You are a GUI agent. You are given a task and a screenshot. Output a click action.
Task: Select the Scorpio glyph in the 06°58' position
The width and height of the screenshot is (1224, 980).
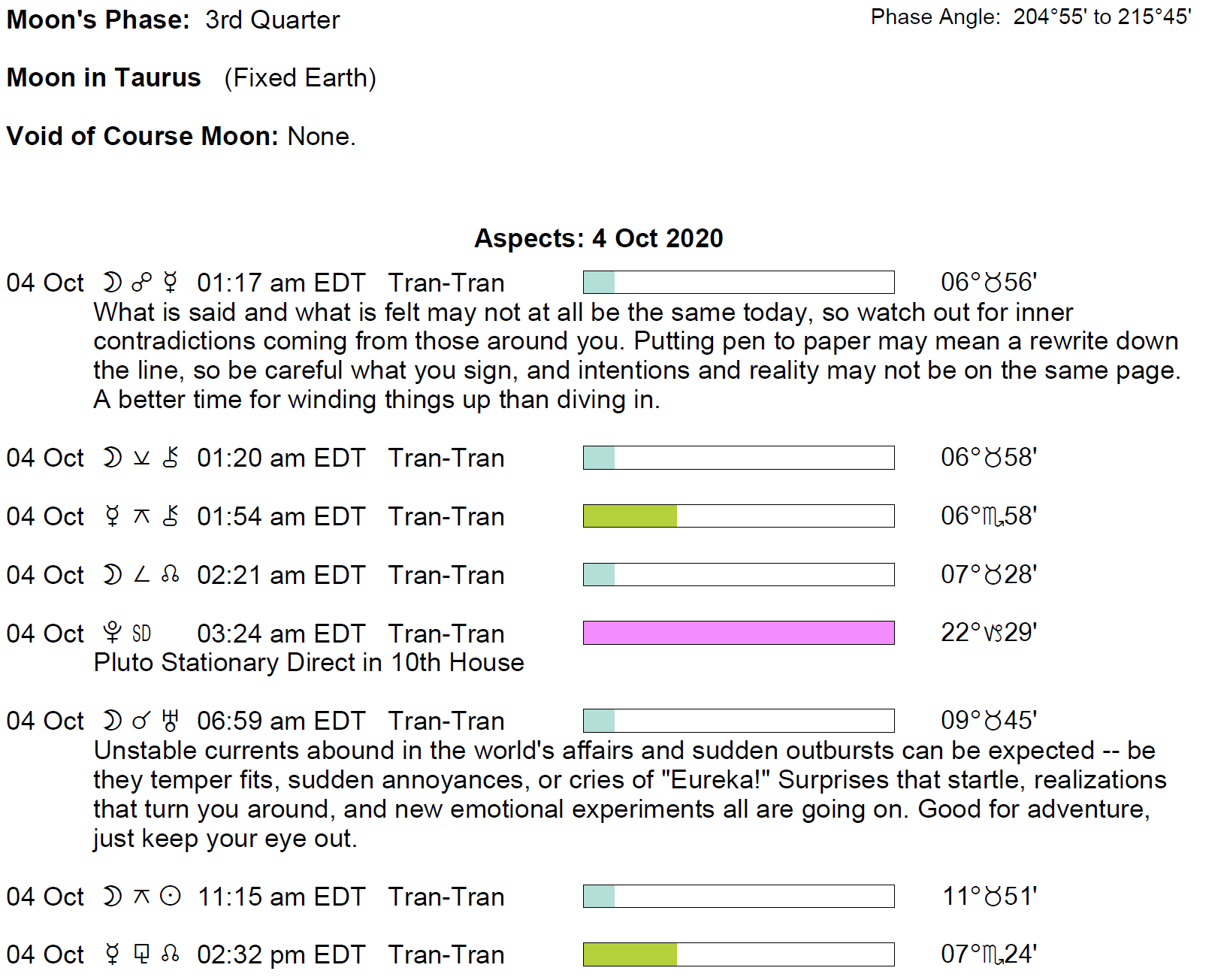point(993,516)
